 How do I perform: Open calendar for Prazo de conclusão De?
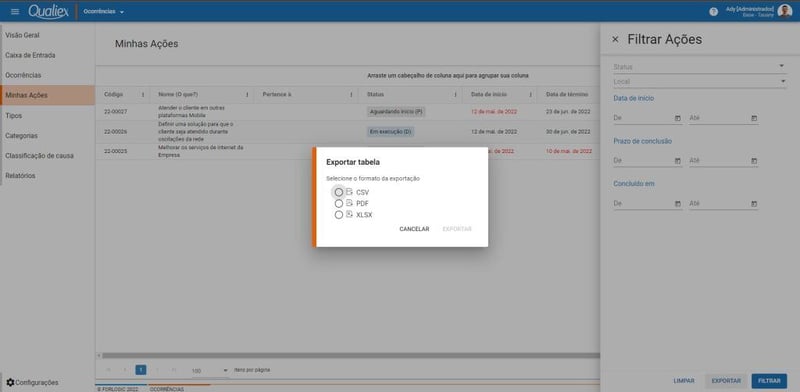pos(678,161)
